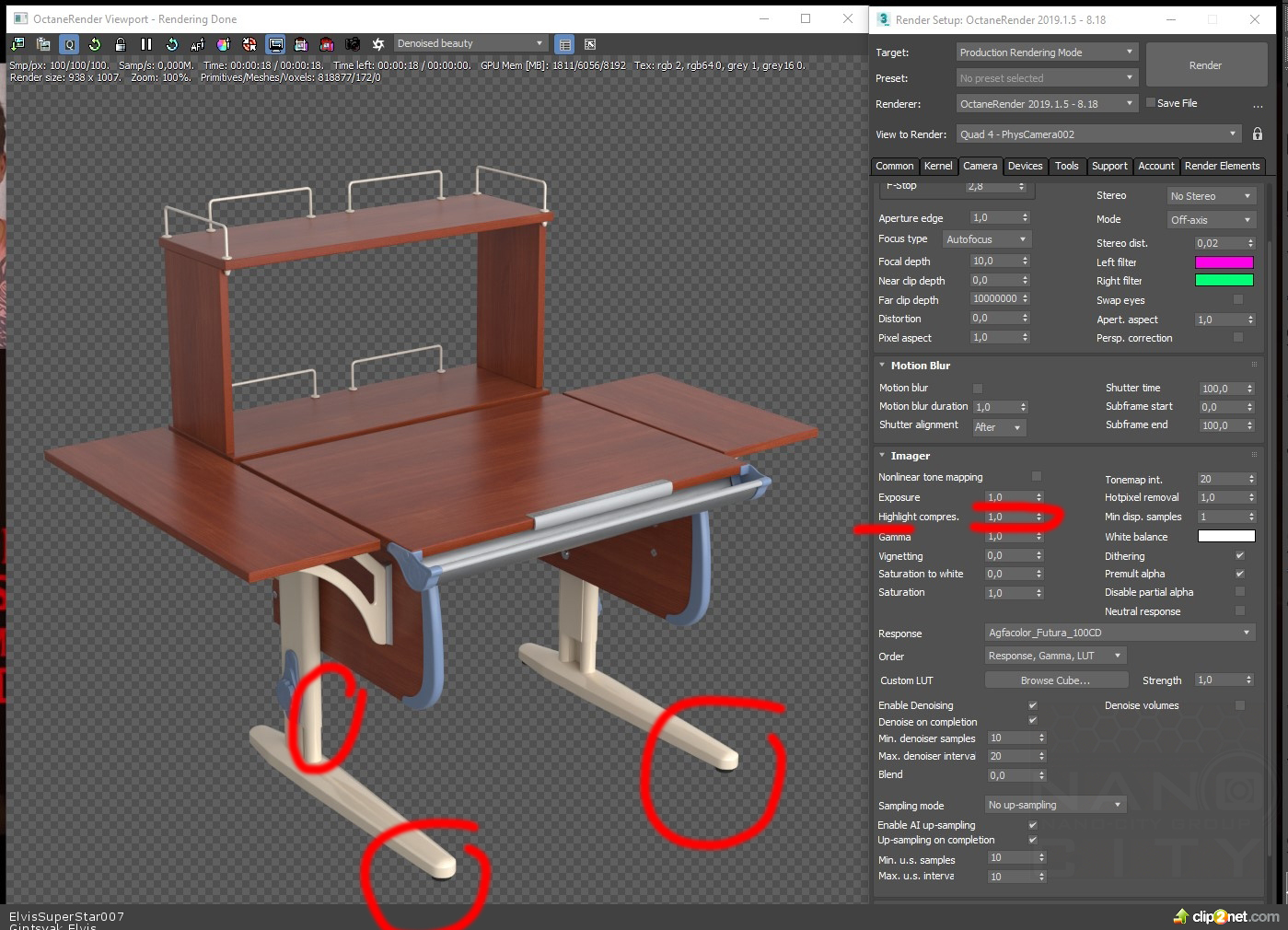Click the magenta Left filter color swatch
The height and width of the screenshot is (930, 1288).
[x=1224, y=262]
